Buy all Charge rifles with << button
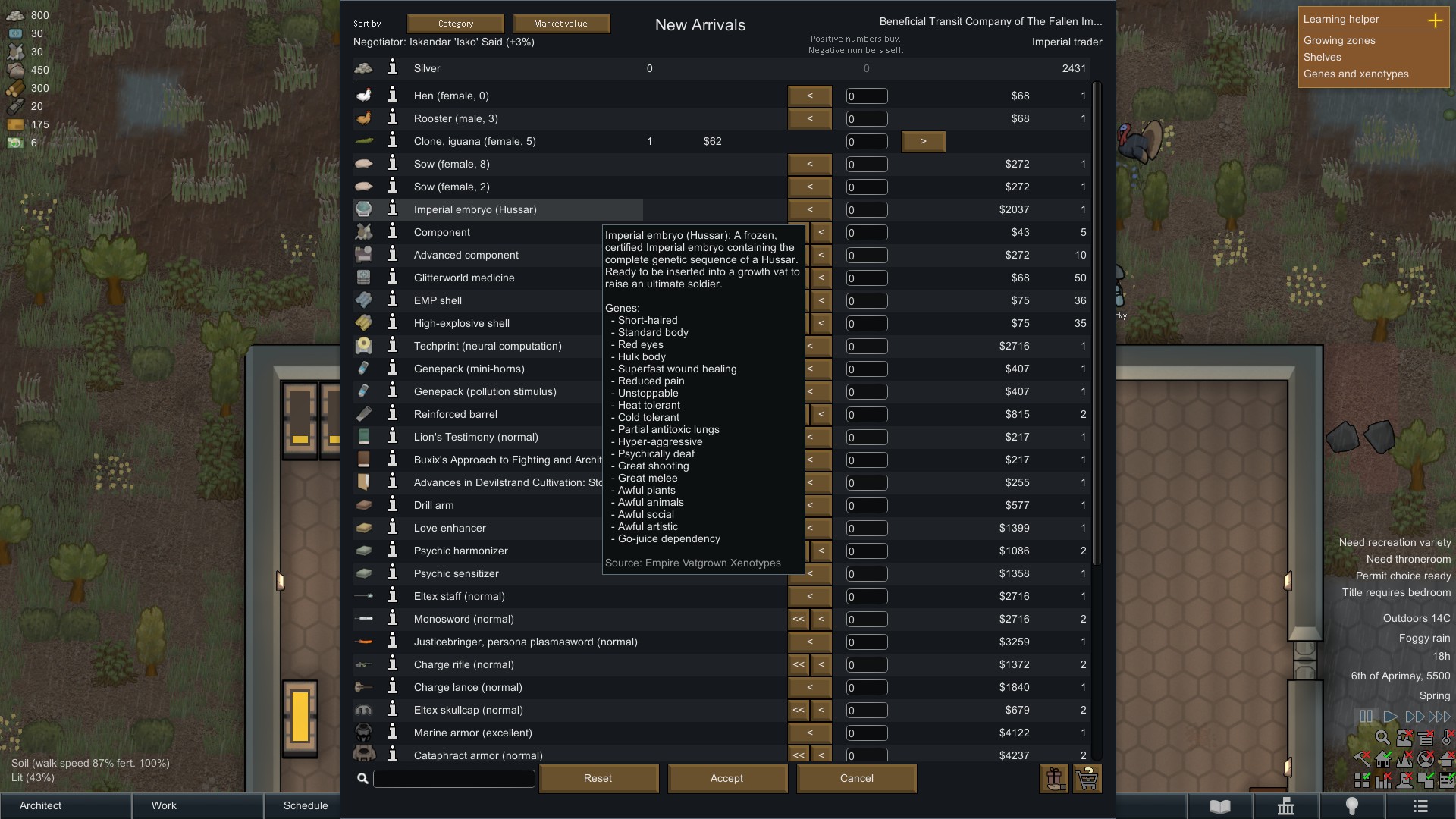The height and width of the screenshot is (819, 1456). pos(799,664)
